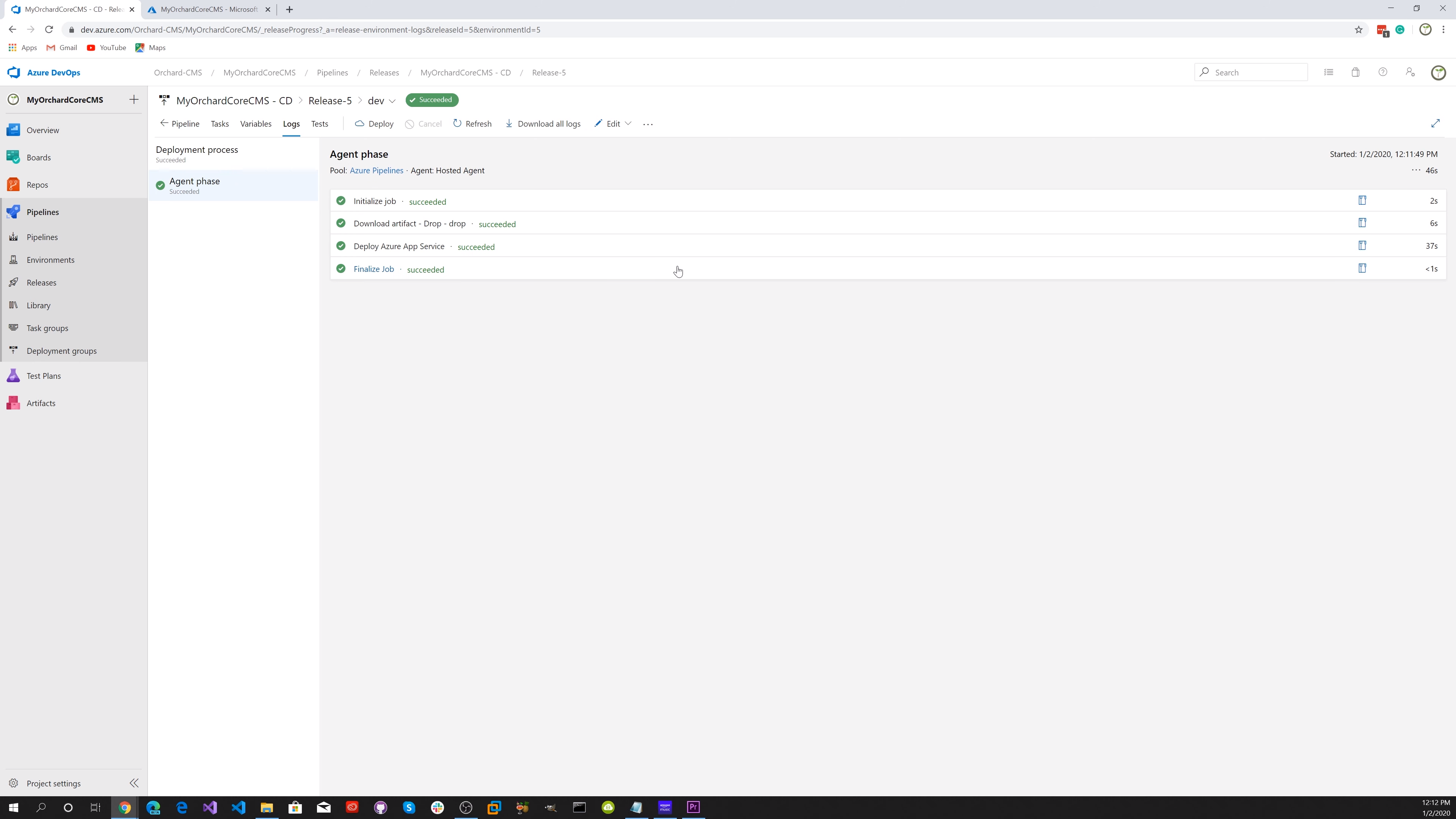The width and height of the screenshot is (1456, 819).
Task: Switch to the MyOrchardCoreCMS - Microsoft browser tab
Action: 208,9
